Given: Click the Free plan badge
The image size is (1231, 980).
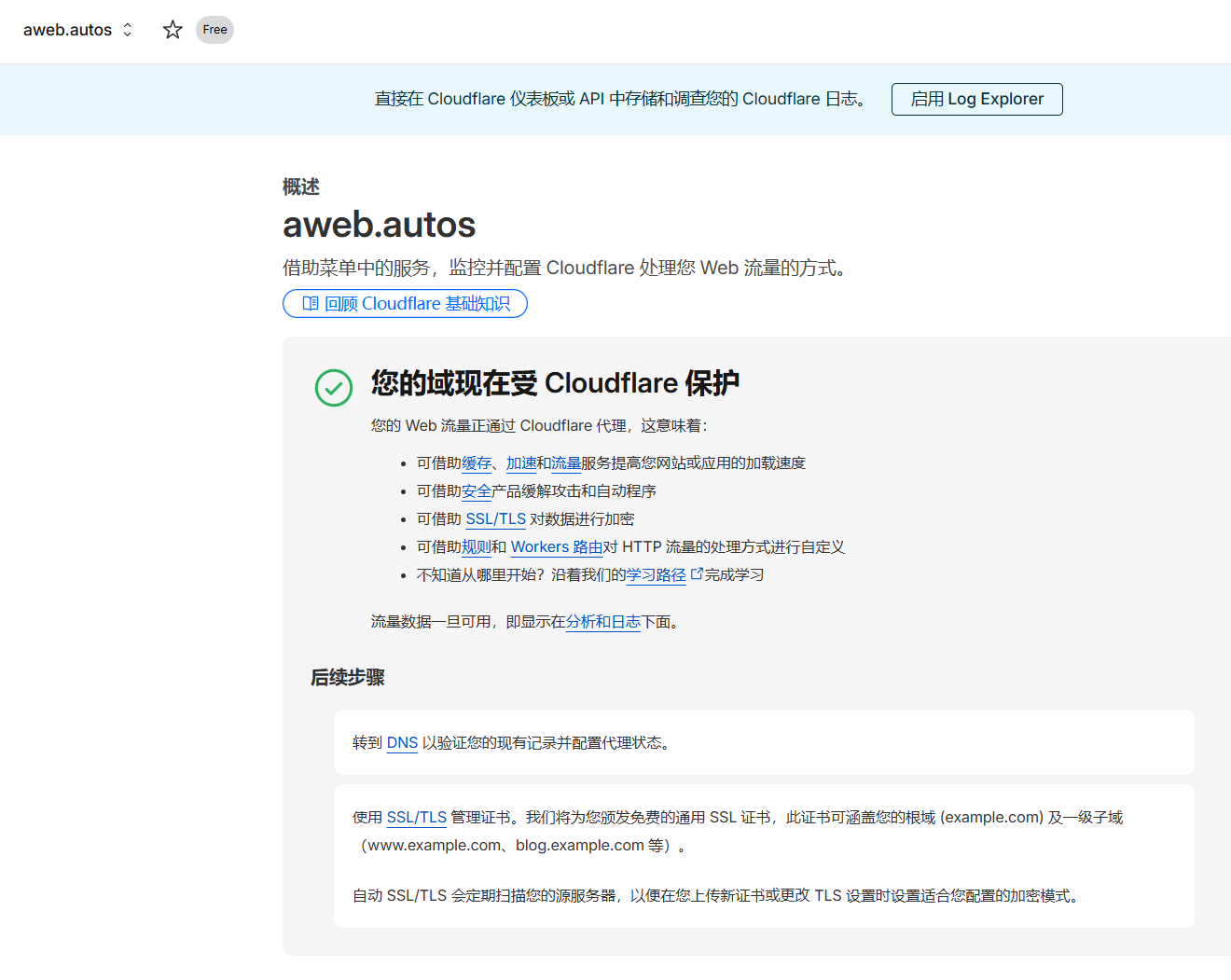Looking at the screenshot, I should coord(214,30).
